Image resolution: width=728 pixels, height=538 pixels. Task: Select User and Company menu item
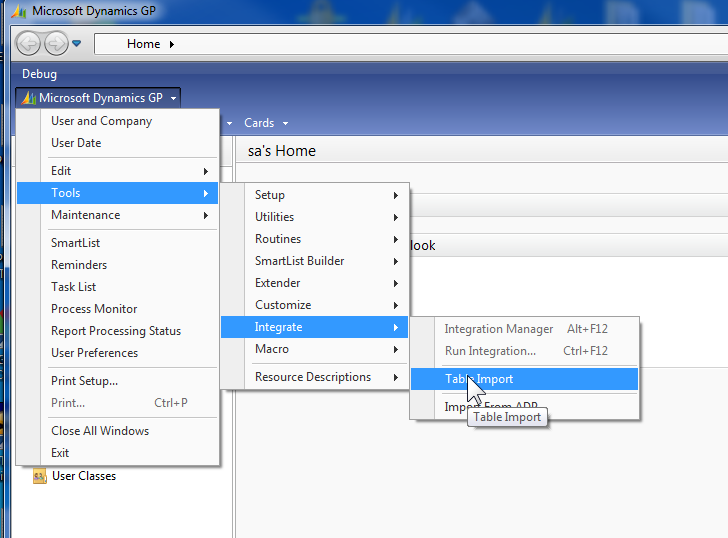point(117,121)
